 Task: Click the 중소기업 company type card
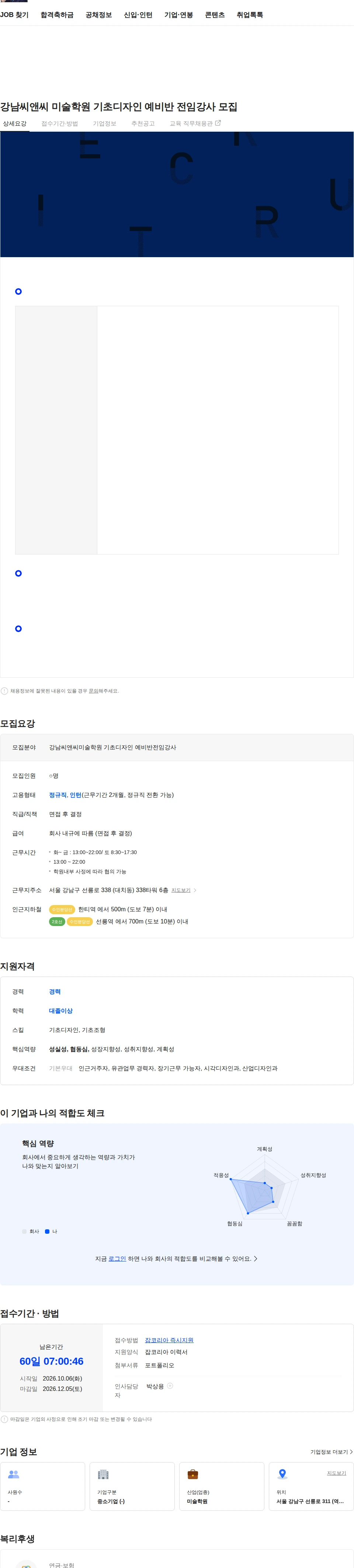132,1486
